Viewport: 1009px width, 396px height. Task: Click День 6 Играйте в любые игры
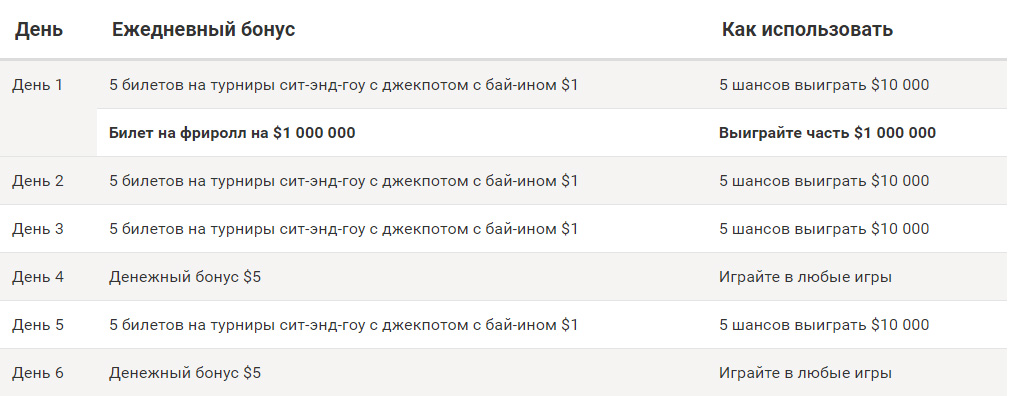click(805, 373)
